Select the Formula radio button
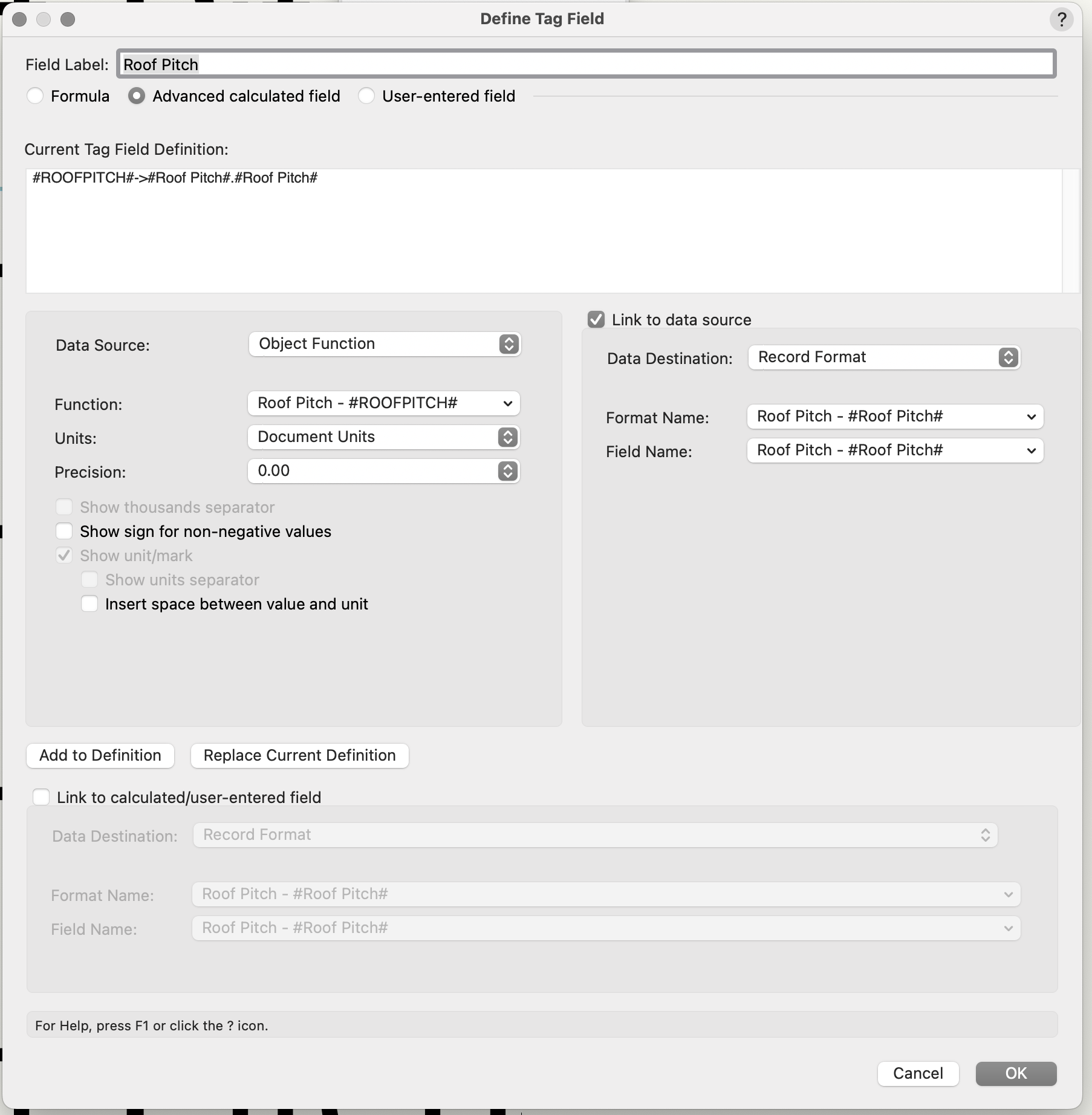 pyautogui.click(x=35, y=96)
